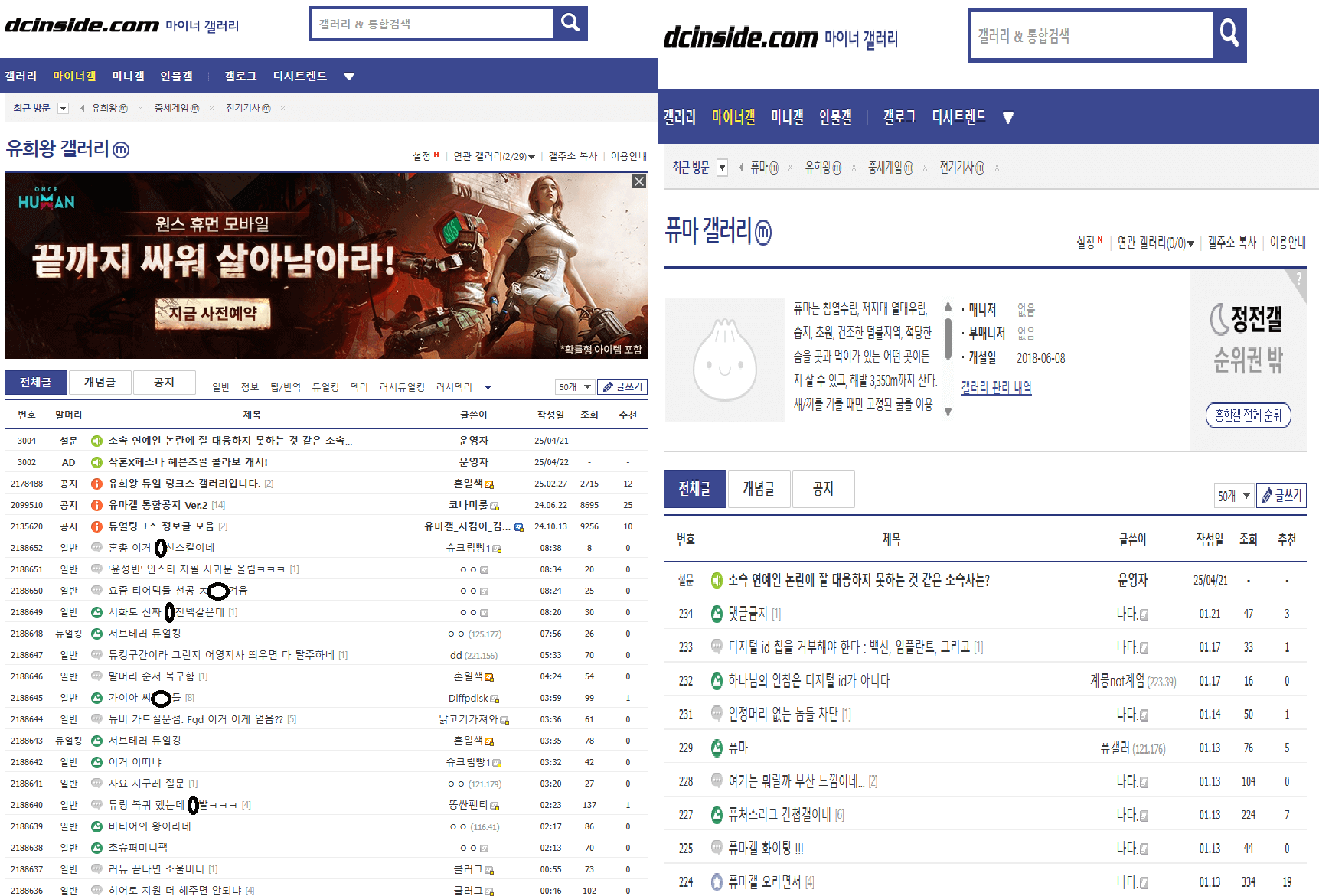The width and height of the screenshot is (1319, 896).
Task: Click 흥한갤 전체 순위 button
Action: [1248, 415]
